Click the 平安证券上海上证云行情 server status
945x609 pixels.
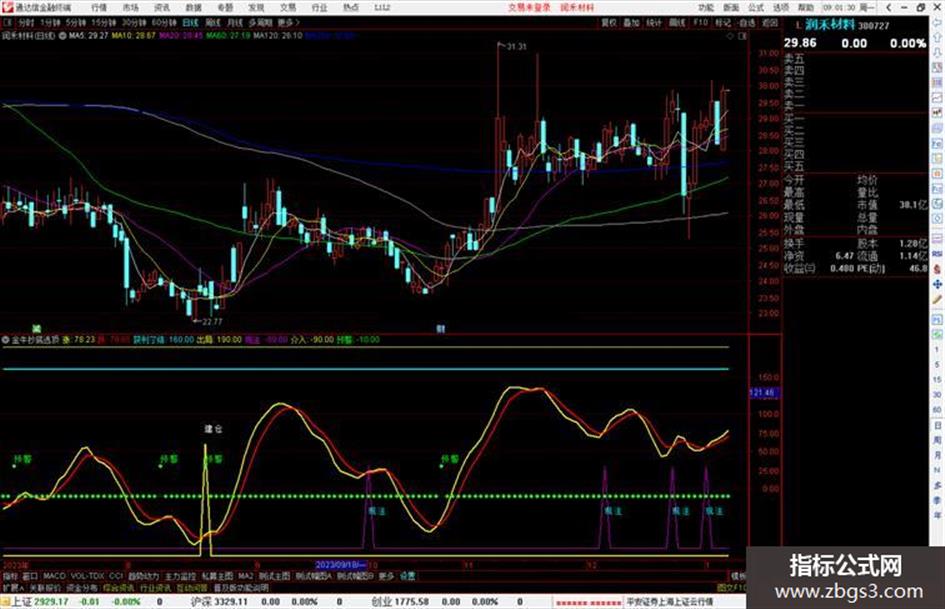click(x=670, y=602)
